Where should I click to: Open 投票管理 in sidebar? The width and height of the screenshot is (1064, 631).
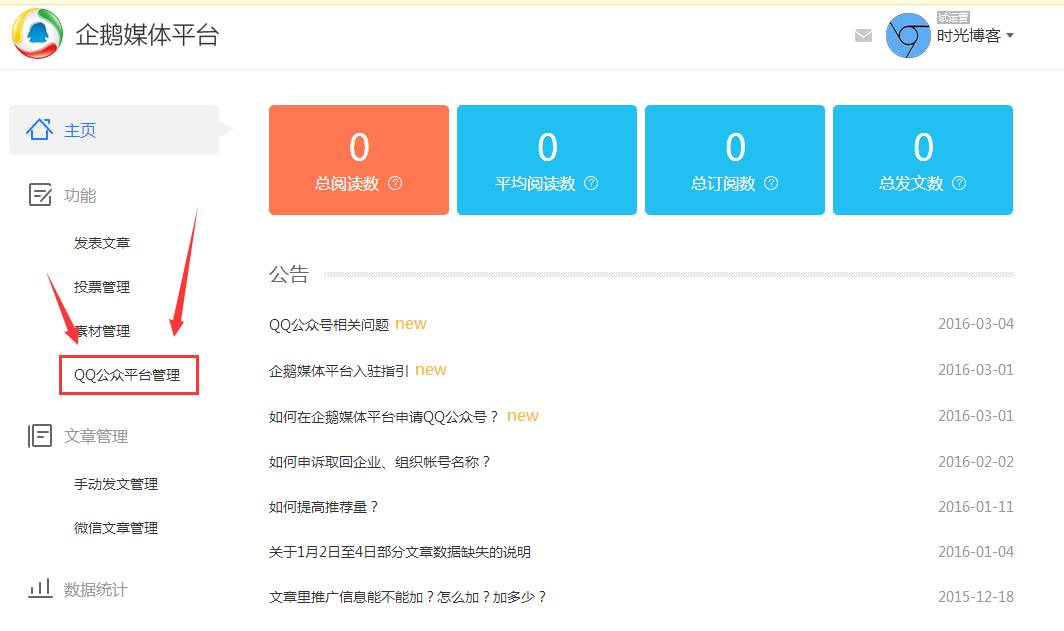click(x=102, y=287)
